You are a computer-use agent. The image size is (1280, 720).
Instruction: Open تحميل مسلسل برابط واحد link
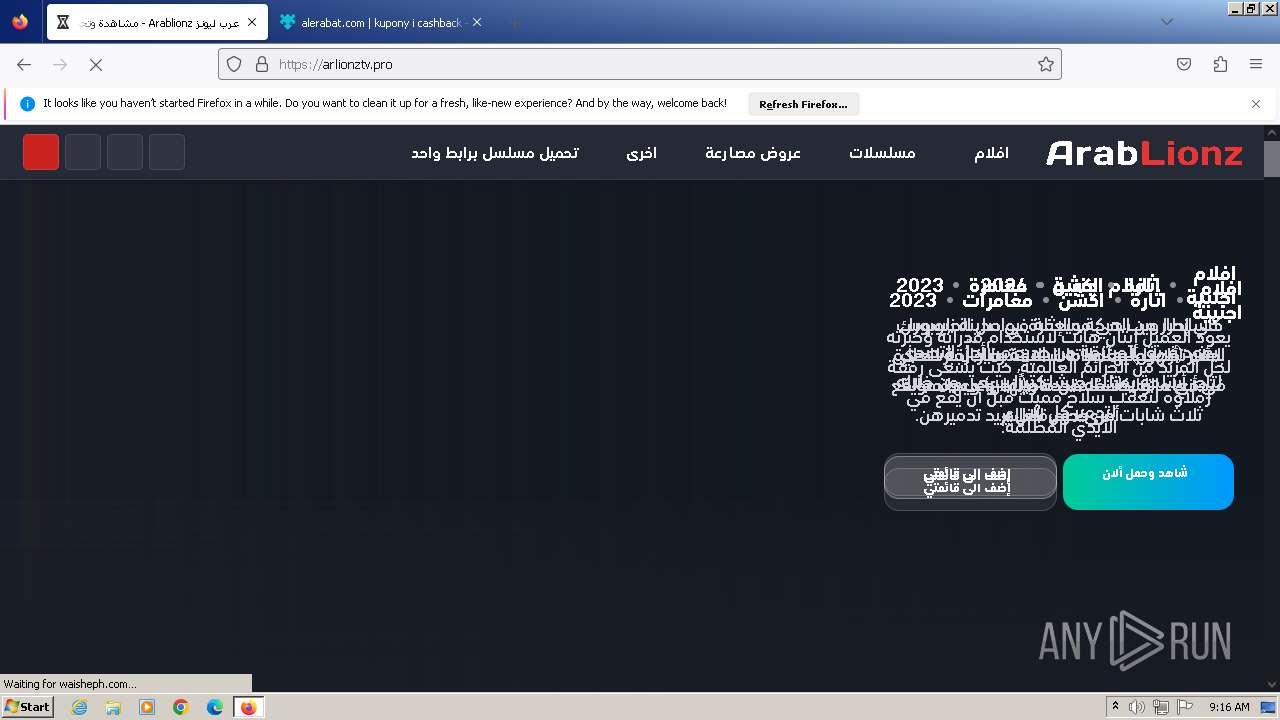point(494,153)
